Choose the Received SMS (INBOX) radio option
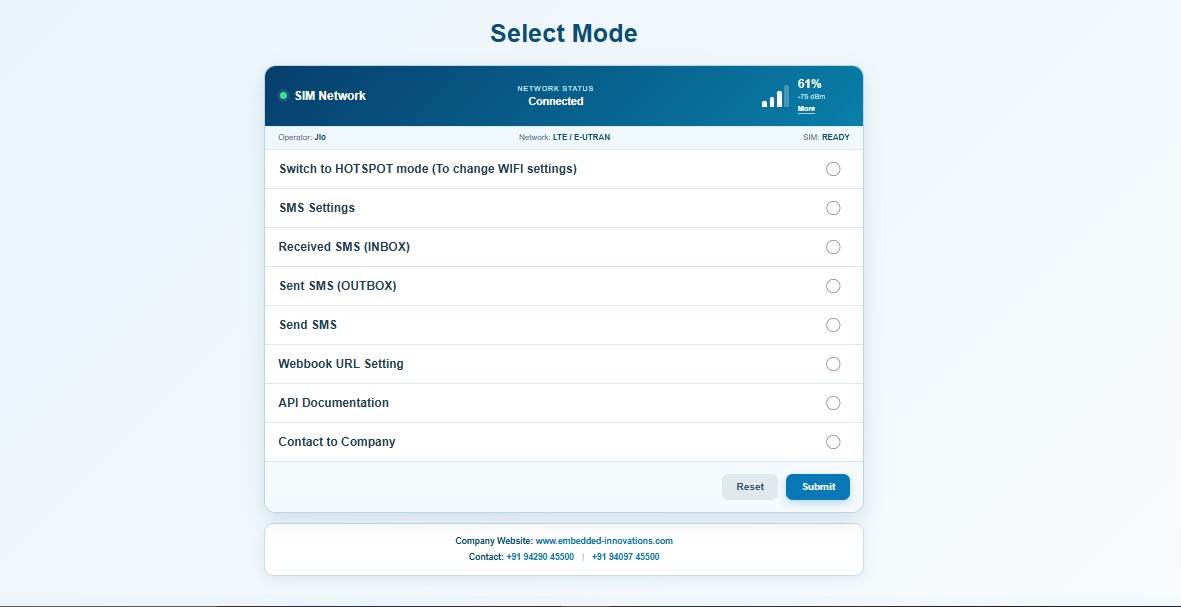This screenshot has width=1181, height=607. 833,247
